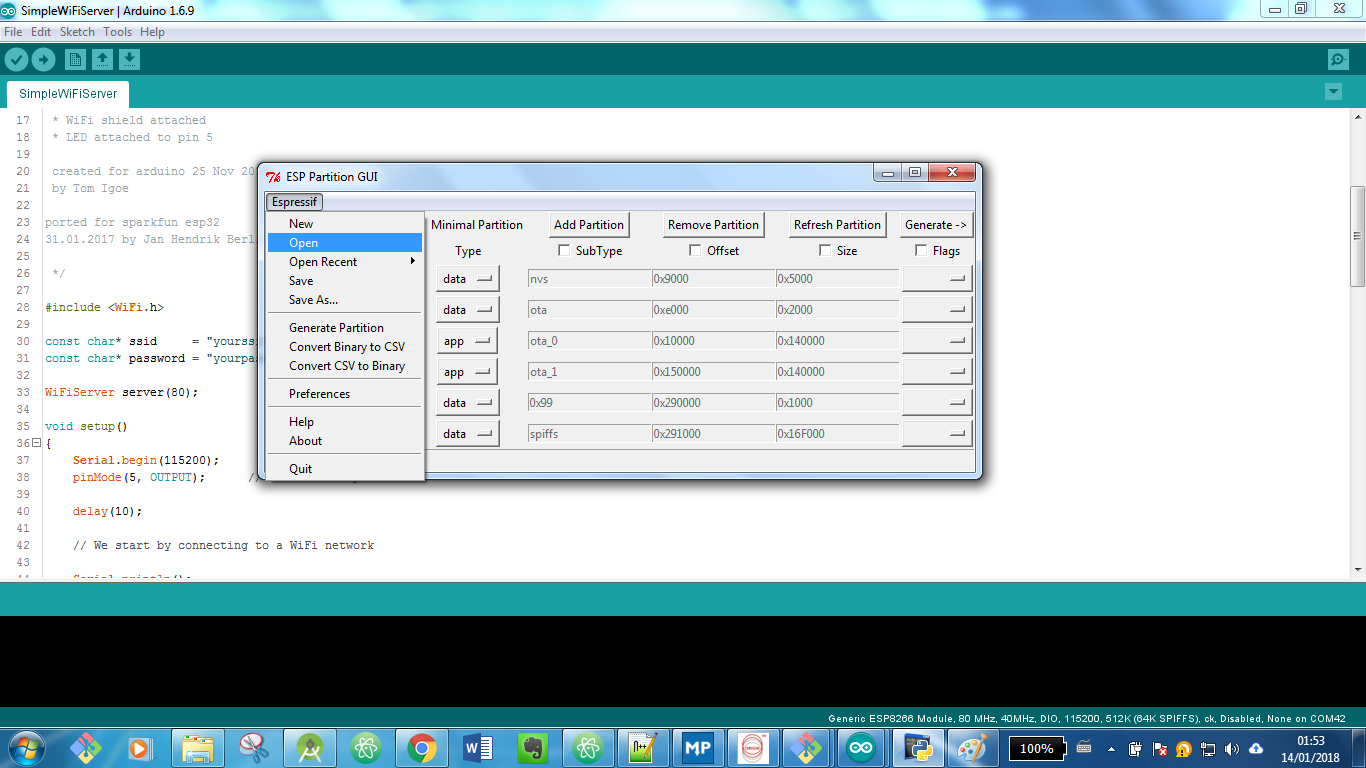Click the Refresh Partition button
The height and width of the screenshot is (768, 1366).
(837, 225)
